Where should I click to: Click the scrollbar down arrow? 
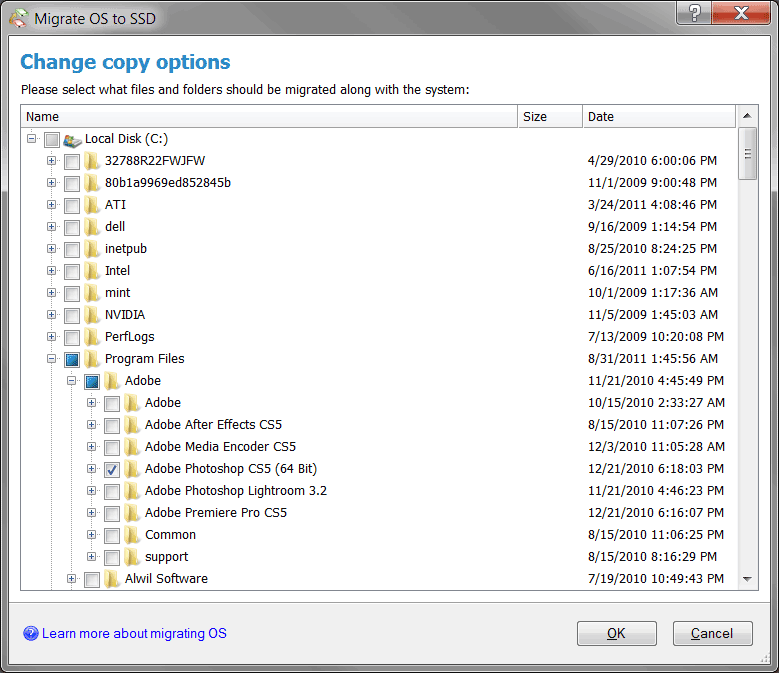tap(747, 579)
